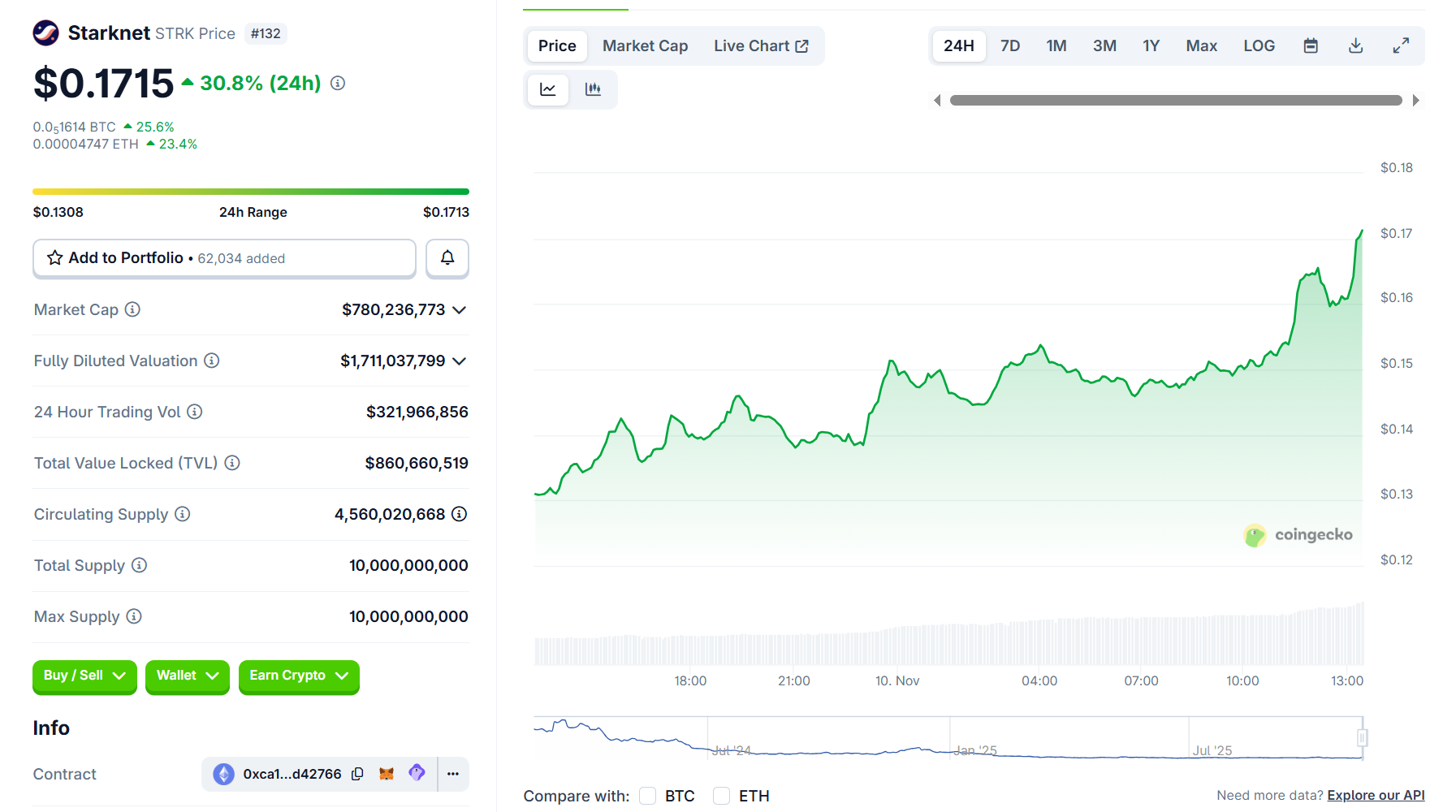The width and height of the screenshot is (1456, 812).
Task: Switch to candlestick chart view
Action: 593,89
